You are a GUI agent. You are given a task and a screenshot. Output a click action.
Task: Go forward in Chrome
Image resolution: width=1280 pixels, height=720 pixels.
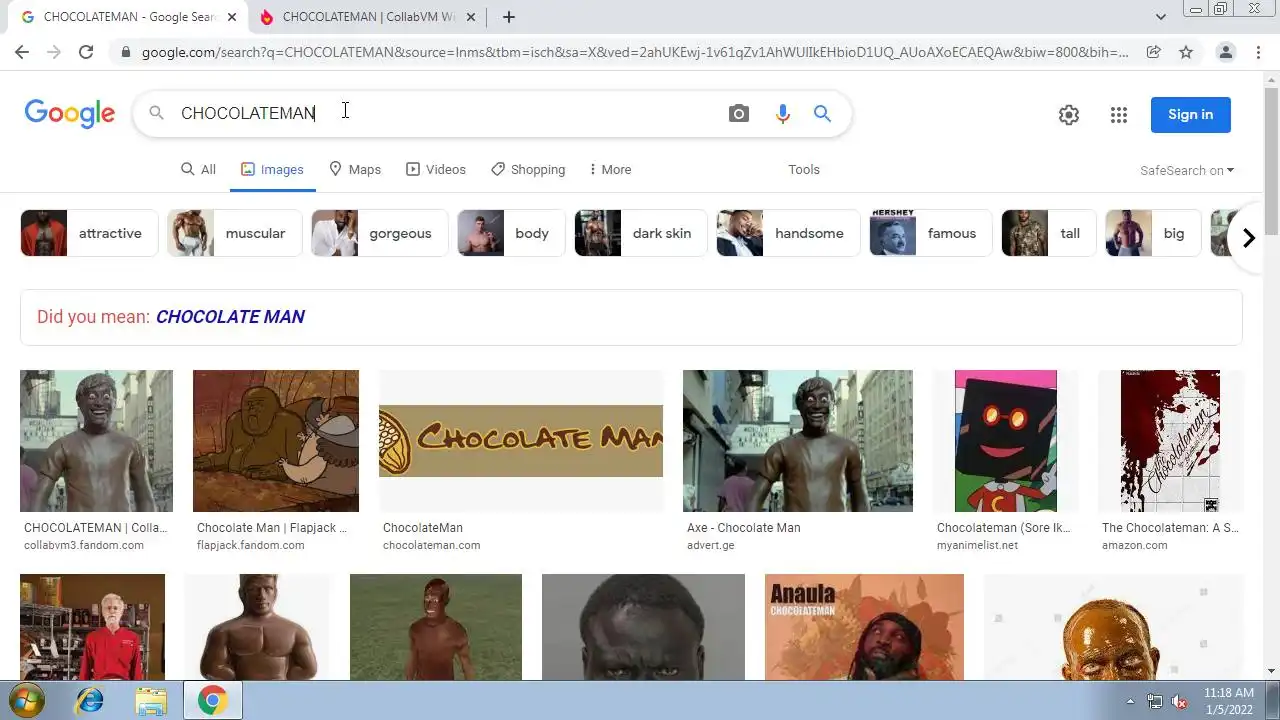coord(54,52)
